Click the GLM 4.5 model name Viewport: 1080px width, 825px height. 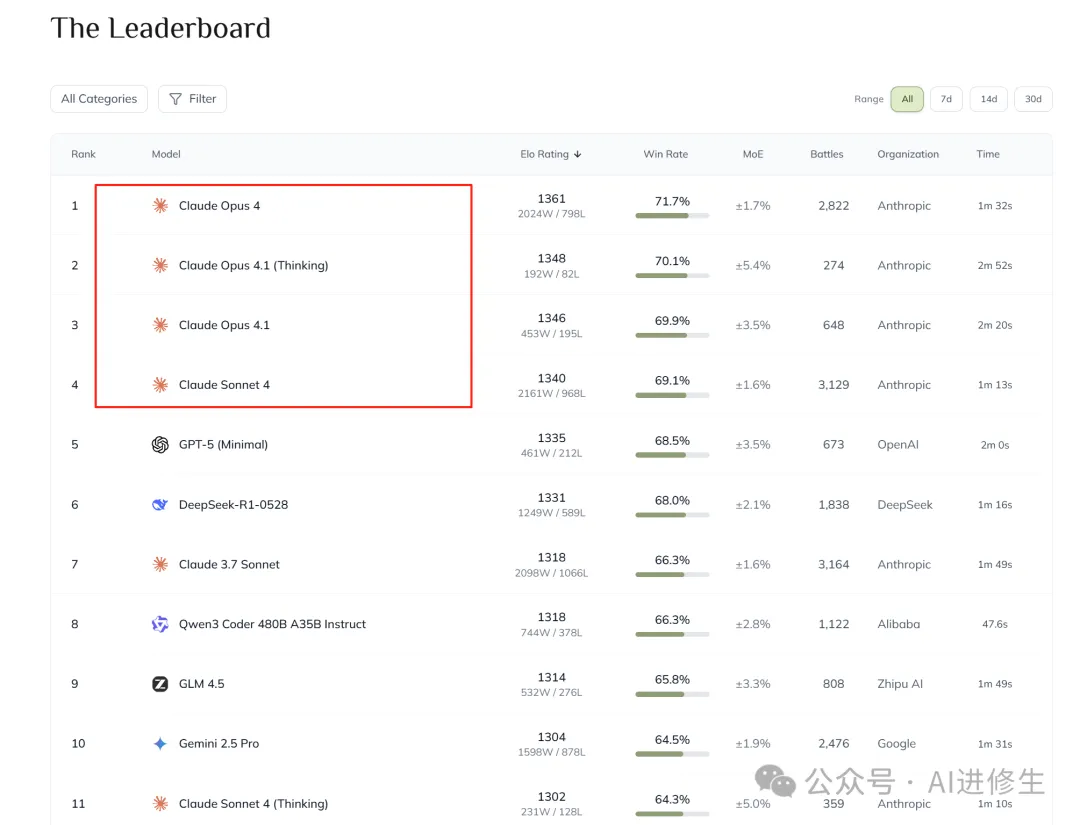pyautogui.click(x=202, y=684)
